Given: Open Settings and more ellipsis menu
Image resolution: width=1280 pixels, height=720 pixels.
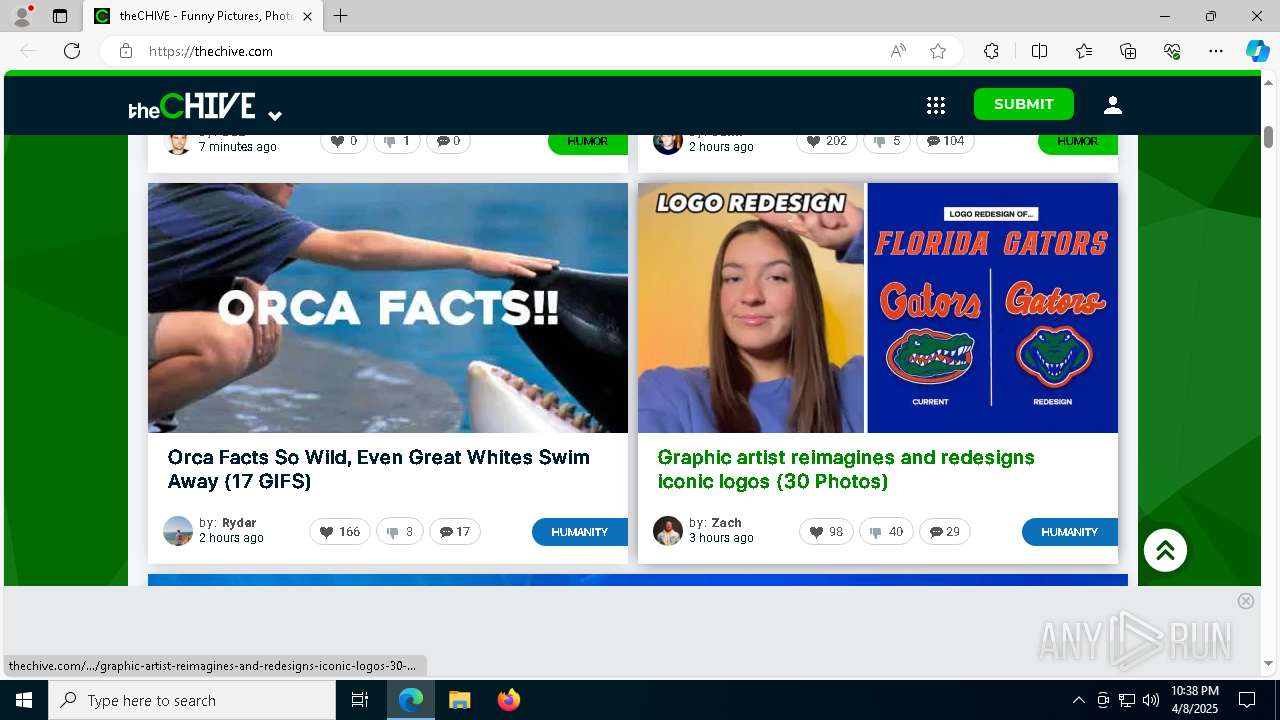Looking at the screenshot, I should coord(1216,51).
